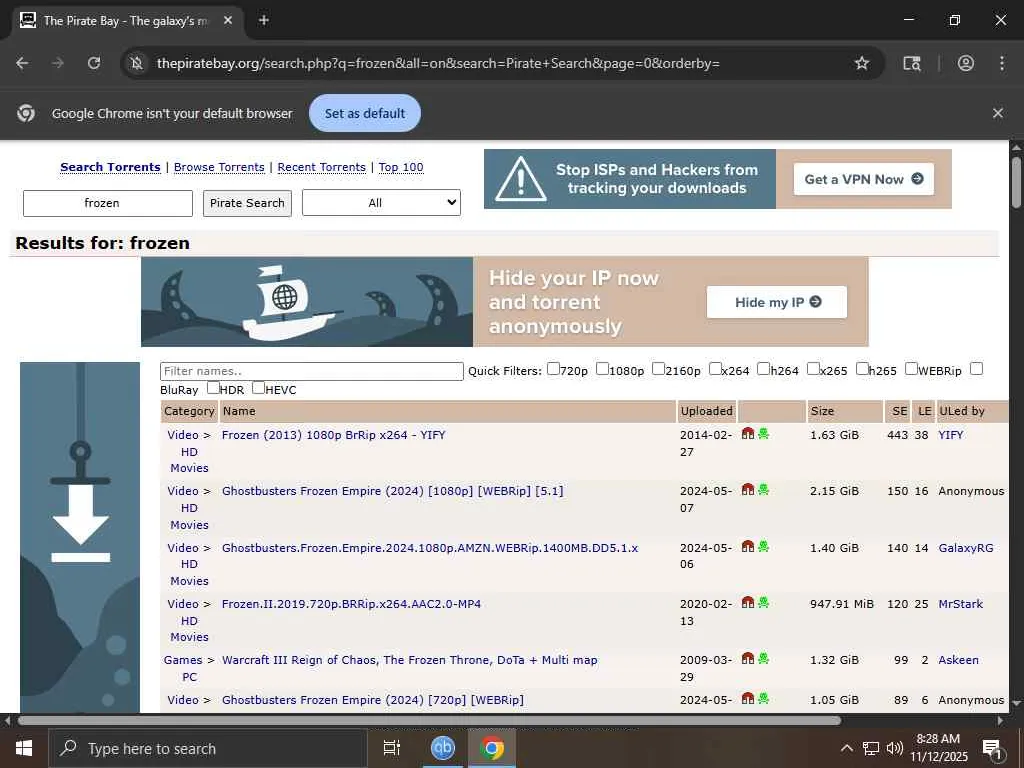
Task: Click the address bar URL
Action: (438, 63)
